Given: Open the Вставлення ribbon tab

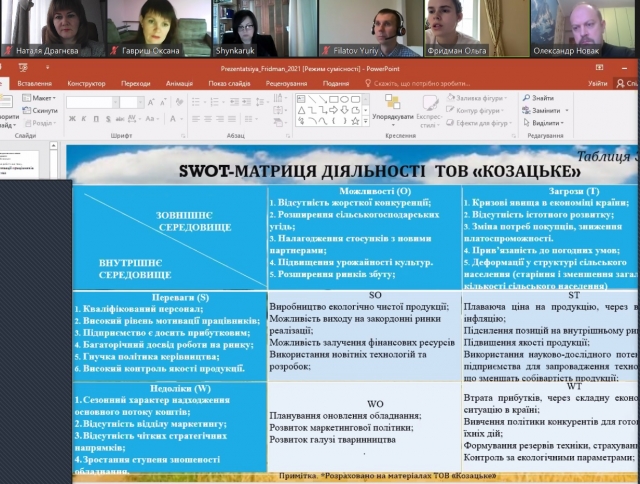Looking at the screenshot, I should 35,84.
